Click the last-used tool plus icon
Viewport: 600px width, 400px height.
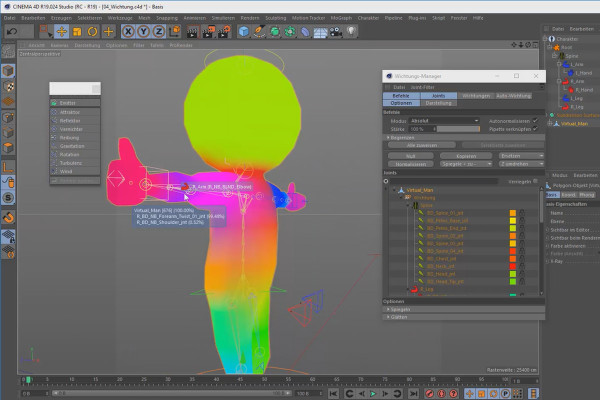pos(109,31)
